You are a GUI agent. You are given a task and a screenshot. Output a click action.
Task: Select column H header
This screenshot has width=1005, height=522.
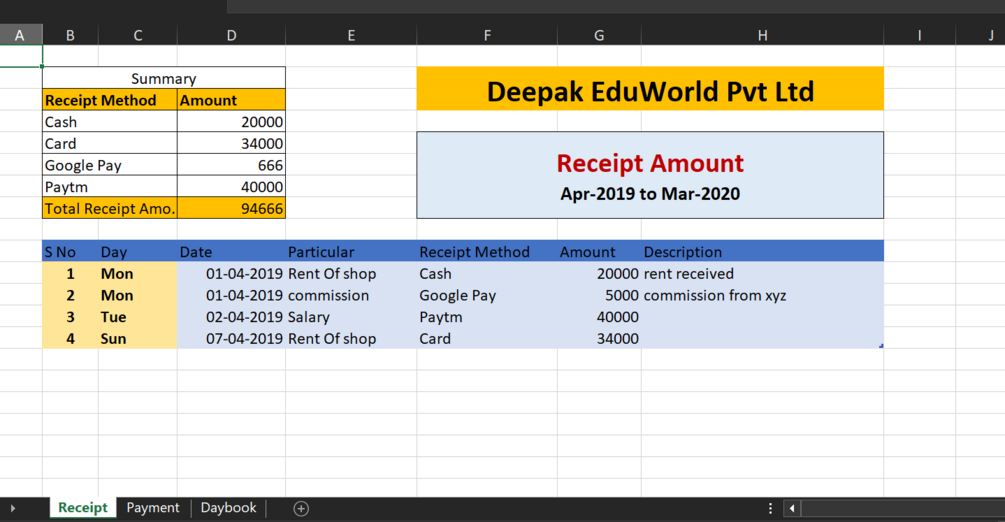[x=762, y=35]
